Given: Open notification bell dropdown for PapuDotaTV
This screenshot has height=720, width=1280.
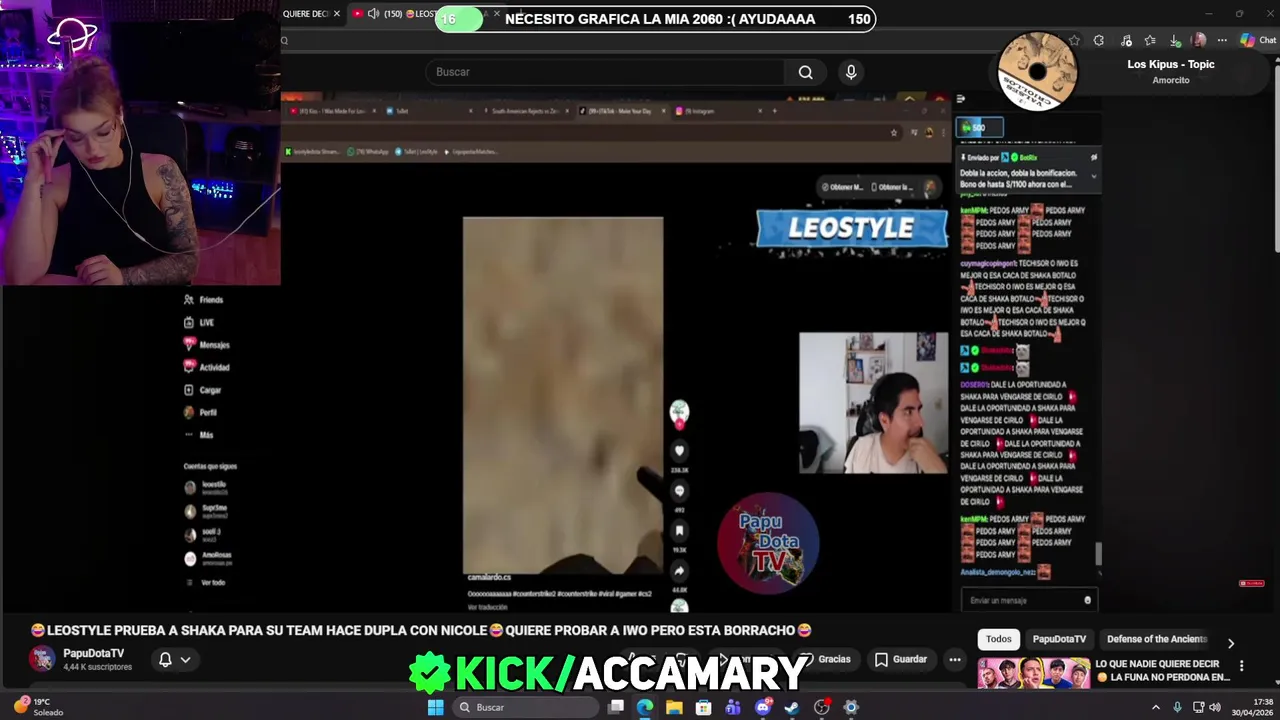Looking at the screenshot, I should [x=174, y=660].
